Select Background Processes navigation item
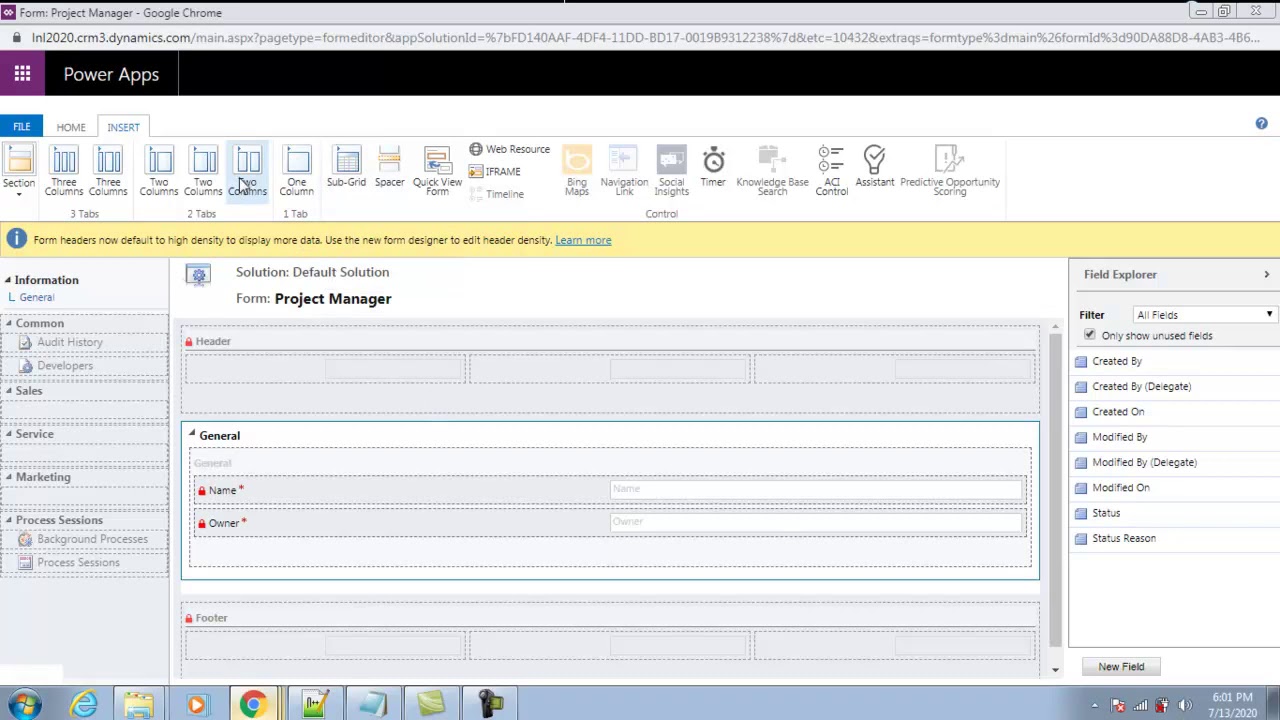 coord(92,539)
